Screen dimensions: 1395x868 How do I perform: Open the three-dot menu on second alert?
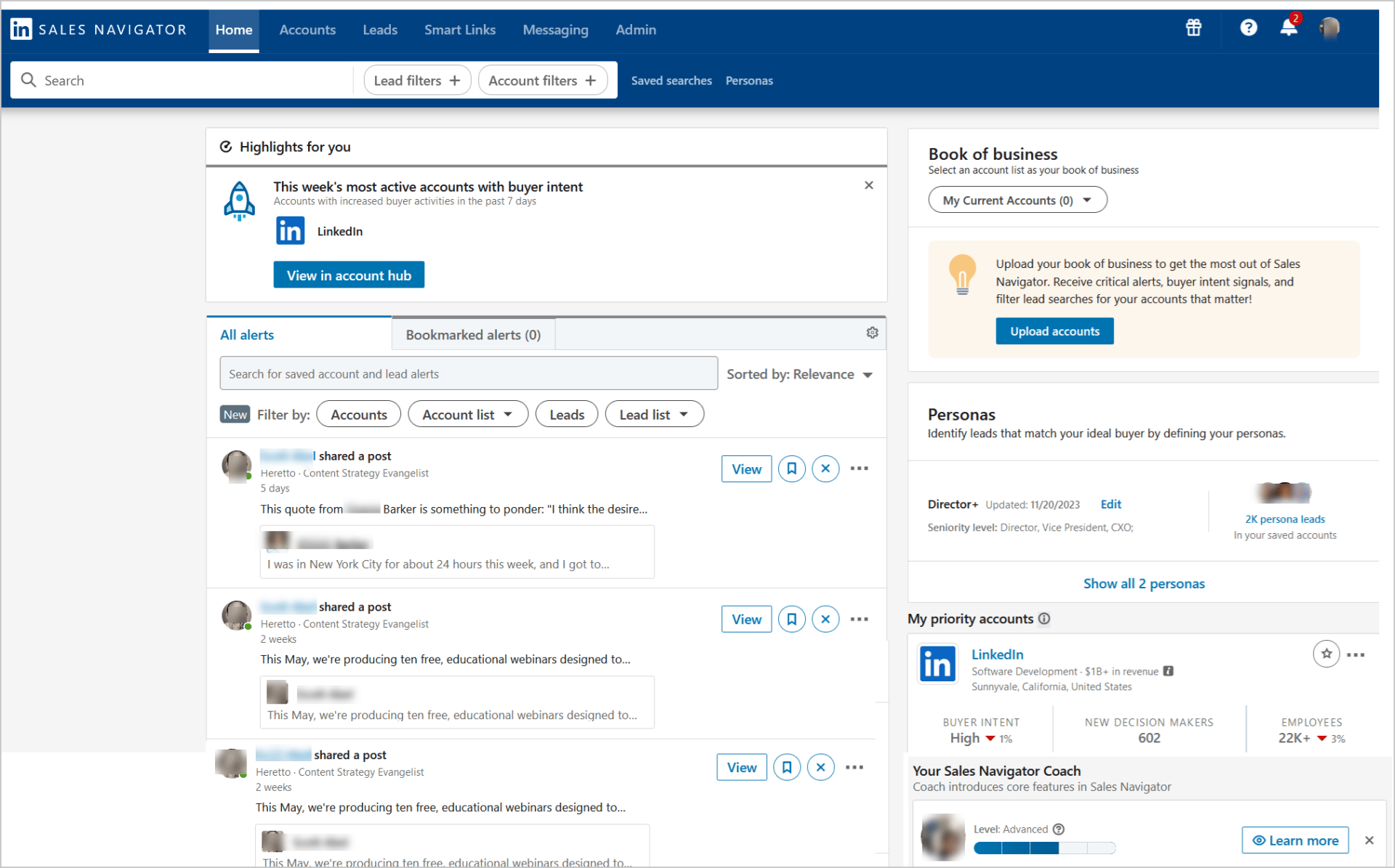(x=859, y=619)
